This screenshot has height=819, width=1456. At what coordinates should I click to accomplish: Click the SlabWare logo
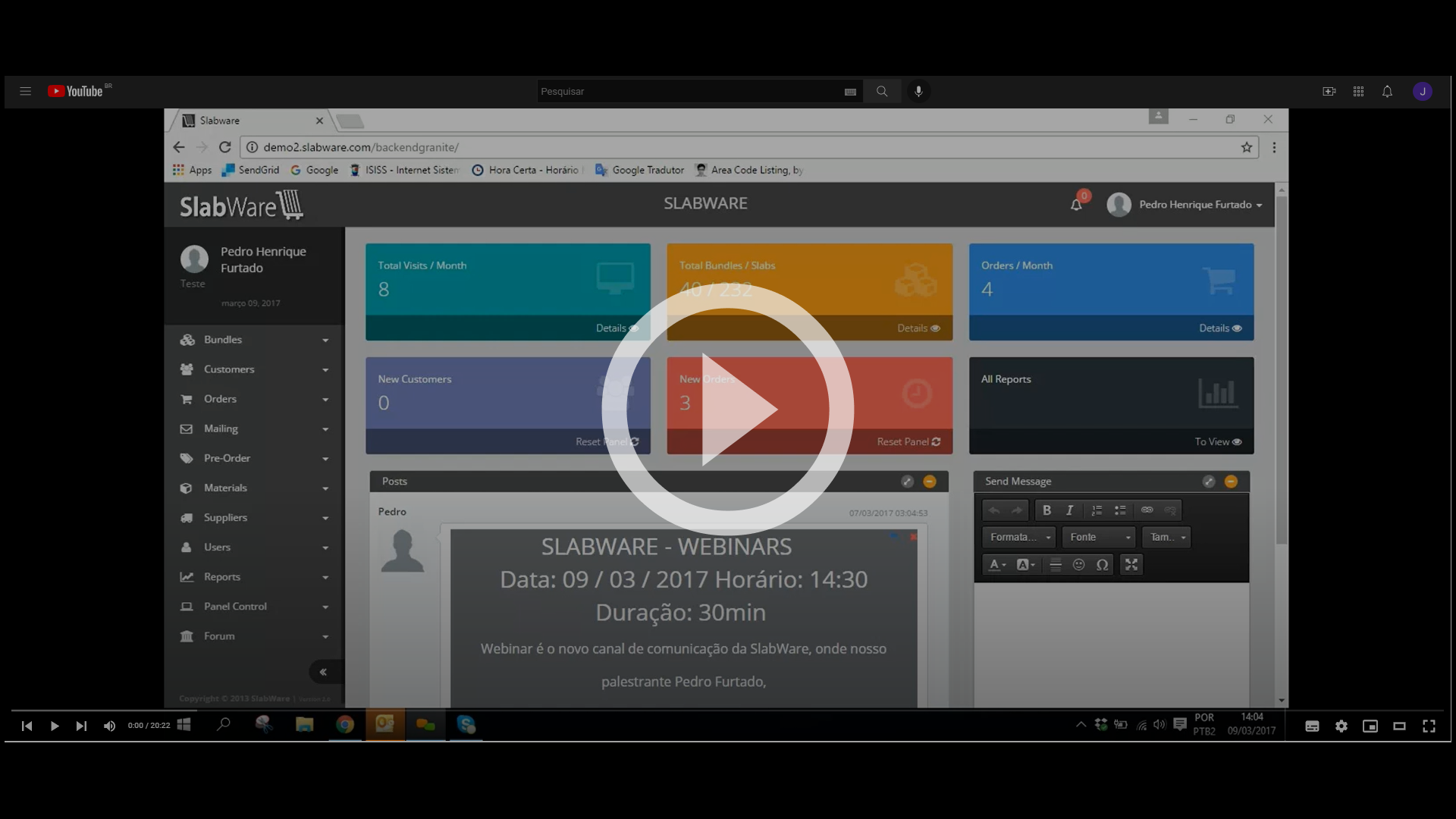pos(241,205)
